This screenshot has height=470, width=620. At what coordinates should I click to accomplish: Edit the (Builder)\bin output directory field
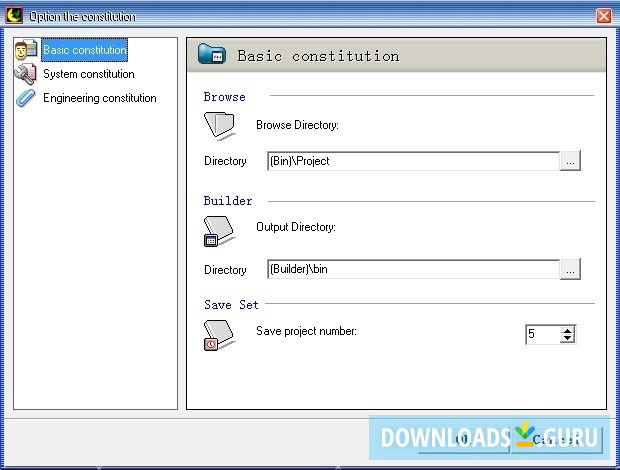413,269
